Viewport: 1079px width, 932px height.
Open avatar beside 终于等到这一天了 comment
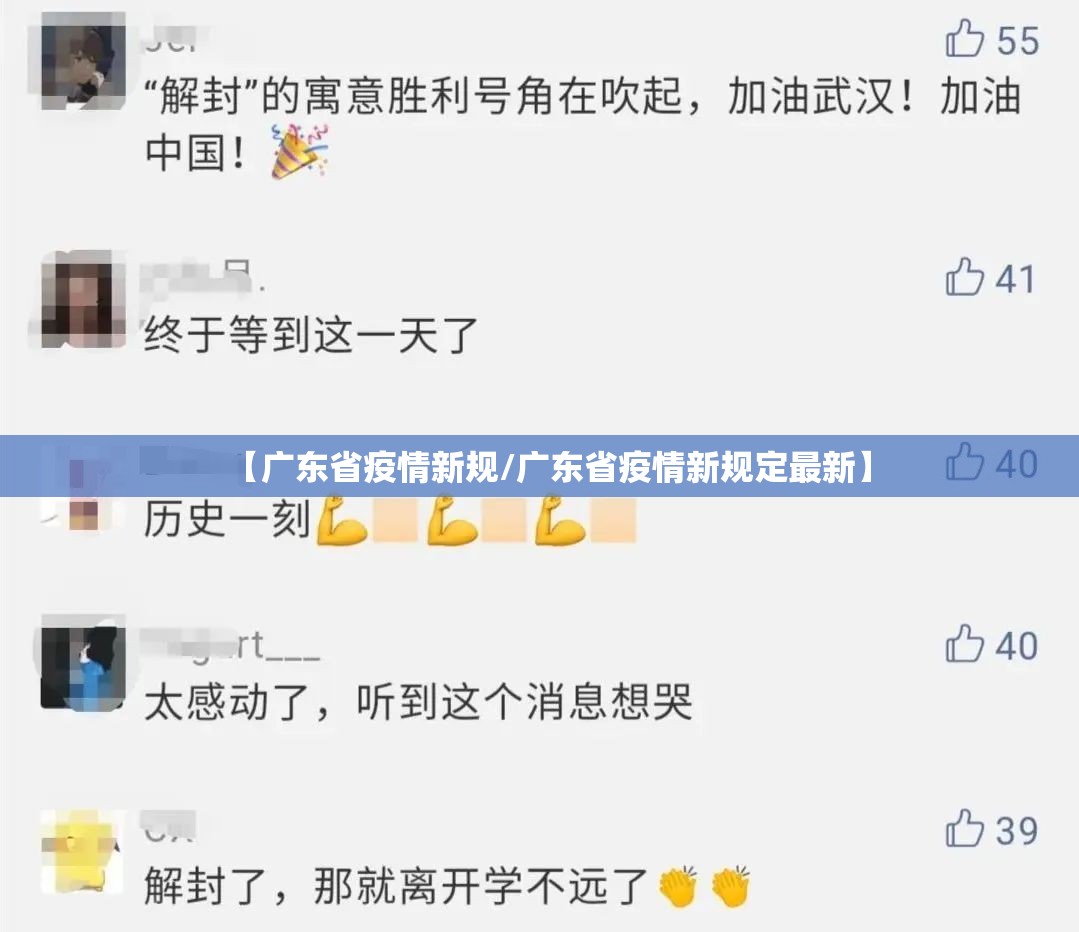[x=83, y=300]
